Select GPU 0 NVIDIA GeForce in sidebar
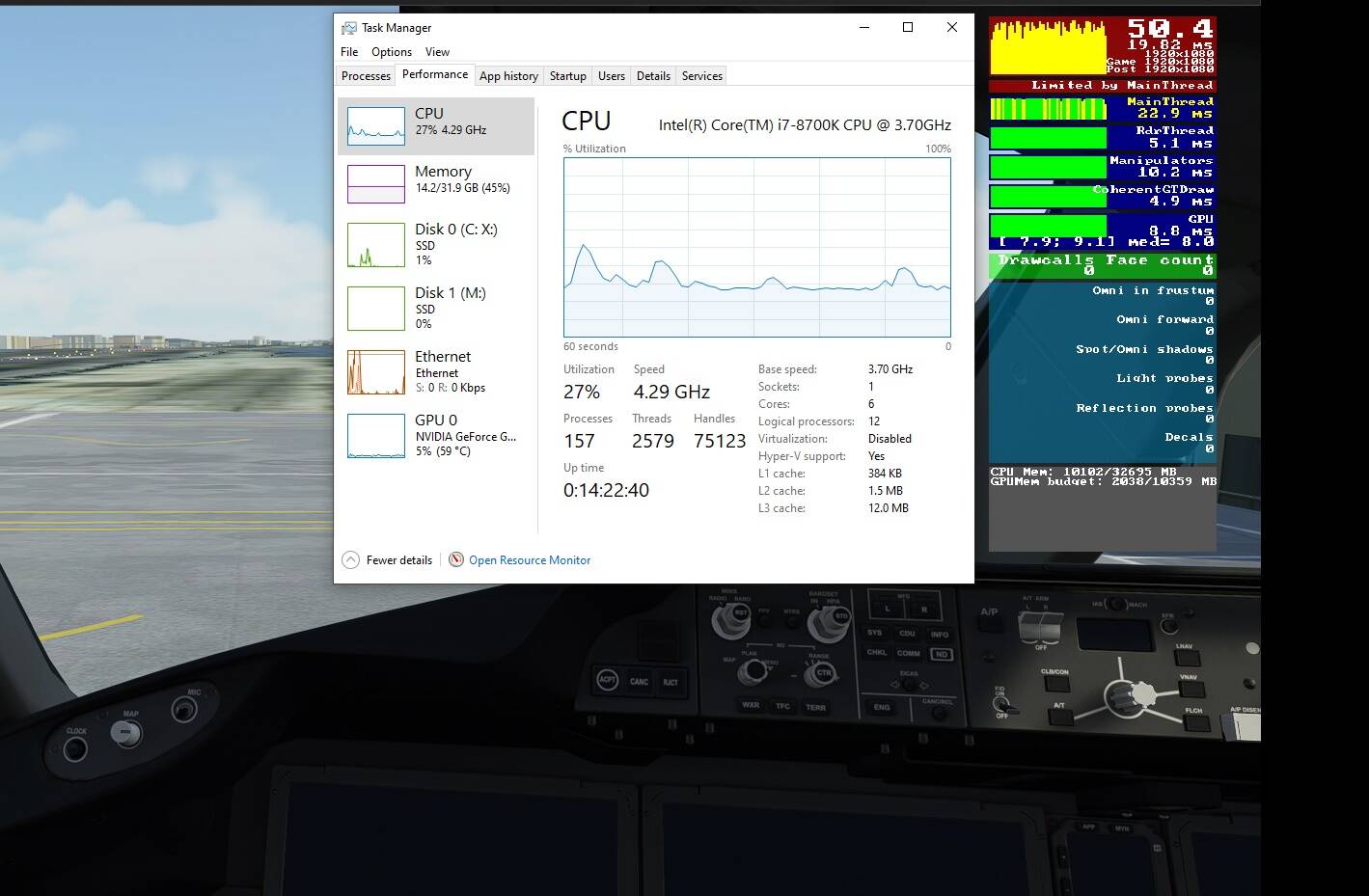This screenshot has height=896, width=1369. [436, 435]
